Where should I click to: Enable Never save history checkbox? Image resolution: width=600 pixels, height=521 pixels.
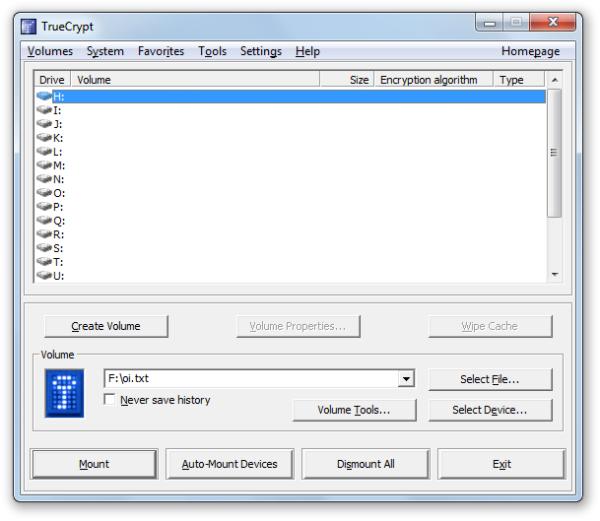click(109, 400)
